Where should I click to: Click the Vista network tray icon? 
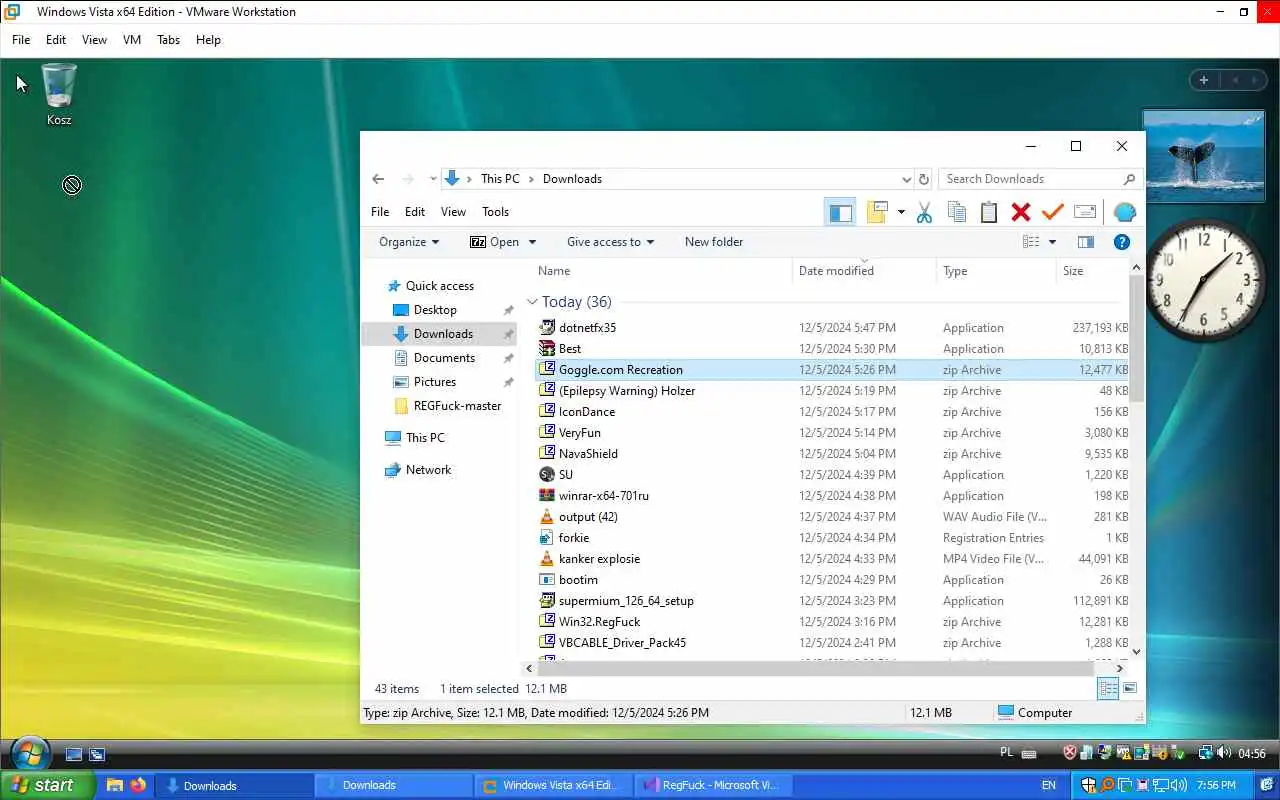click(1205, 753)
